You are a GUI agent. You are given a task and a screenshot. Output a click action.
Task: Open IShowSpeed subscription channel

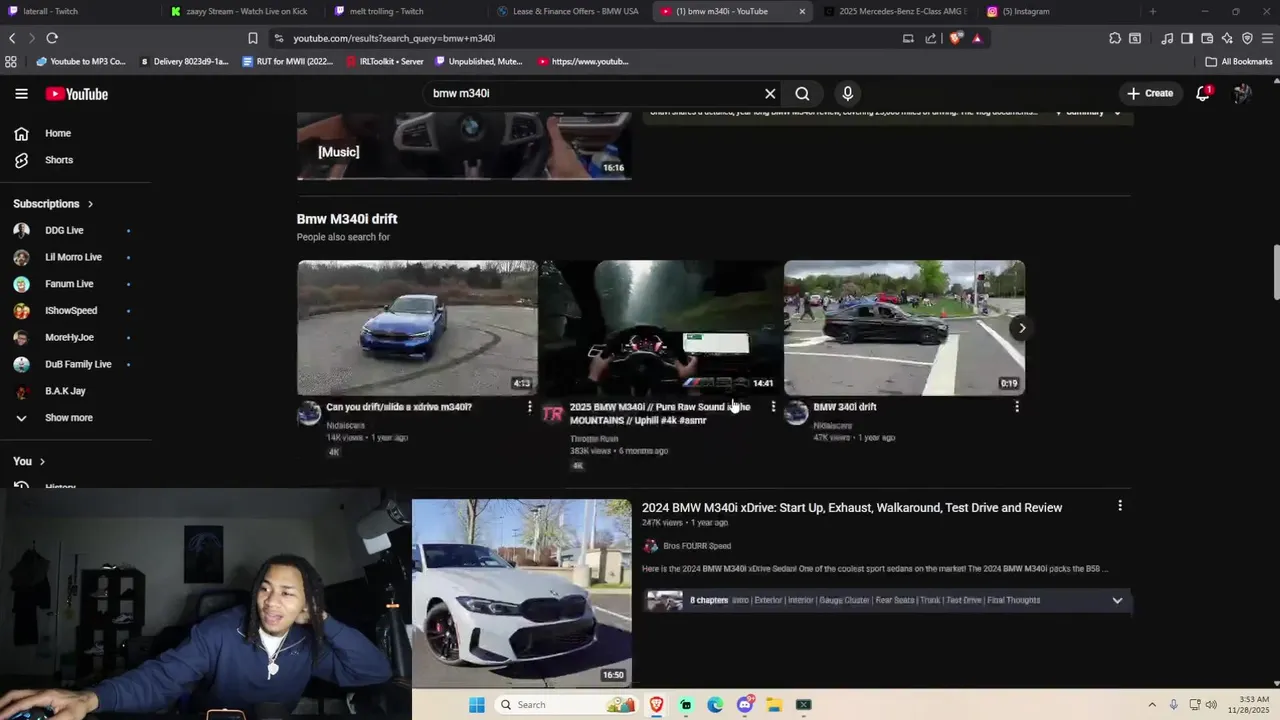(x=72, y=310)
